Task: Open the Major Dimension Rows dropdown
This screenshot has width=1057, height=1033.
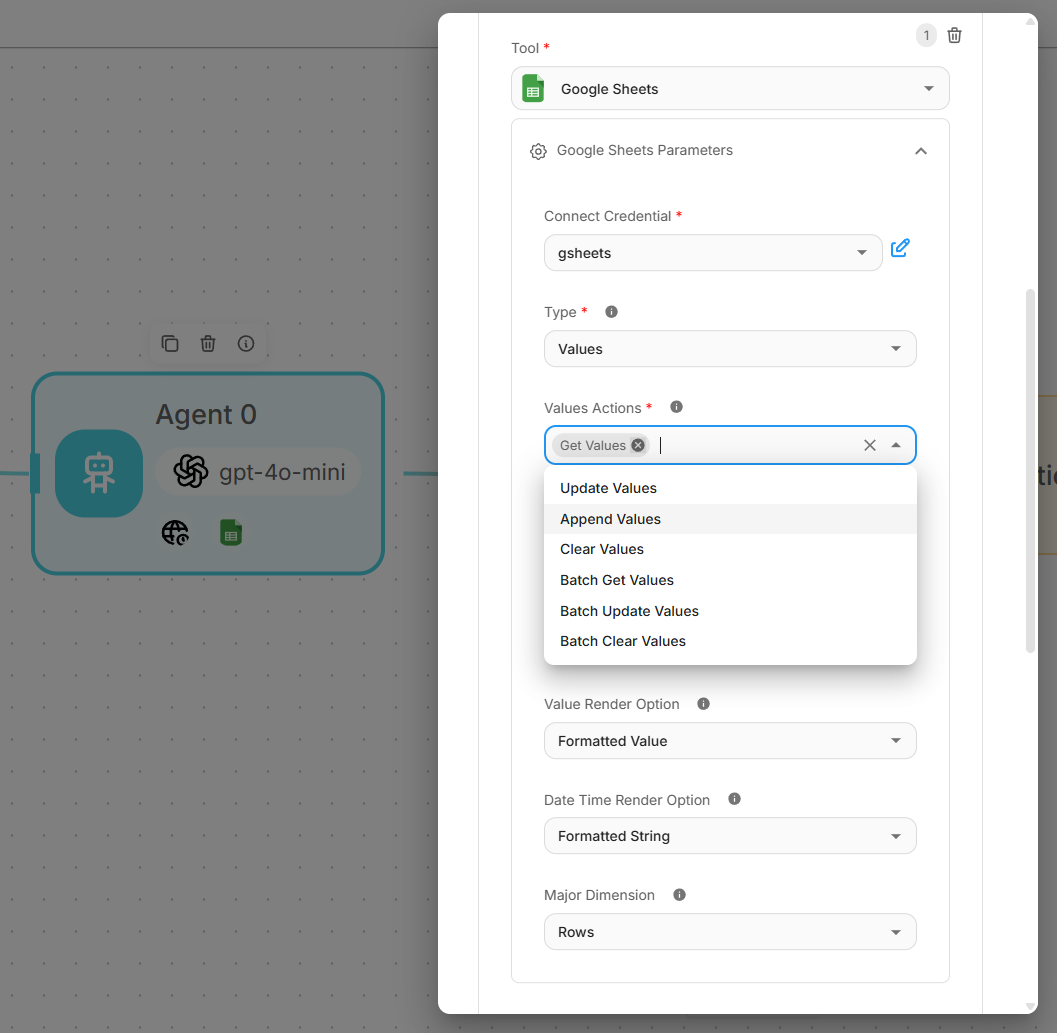Action: coord(730,932)
